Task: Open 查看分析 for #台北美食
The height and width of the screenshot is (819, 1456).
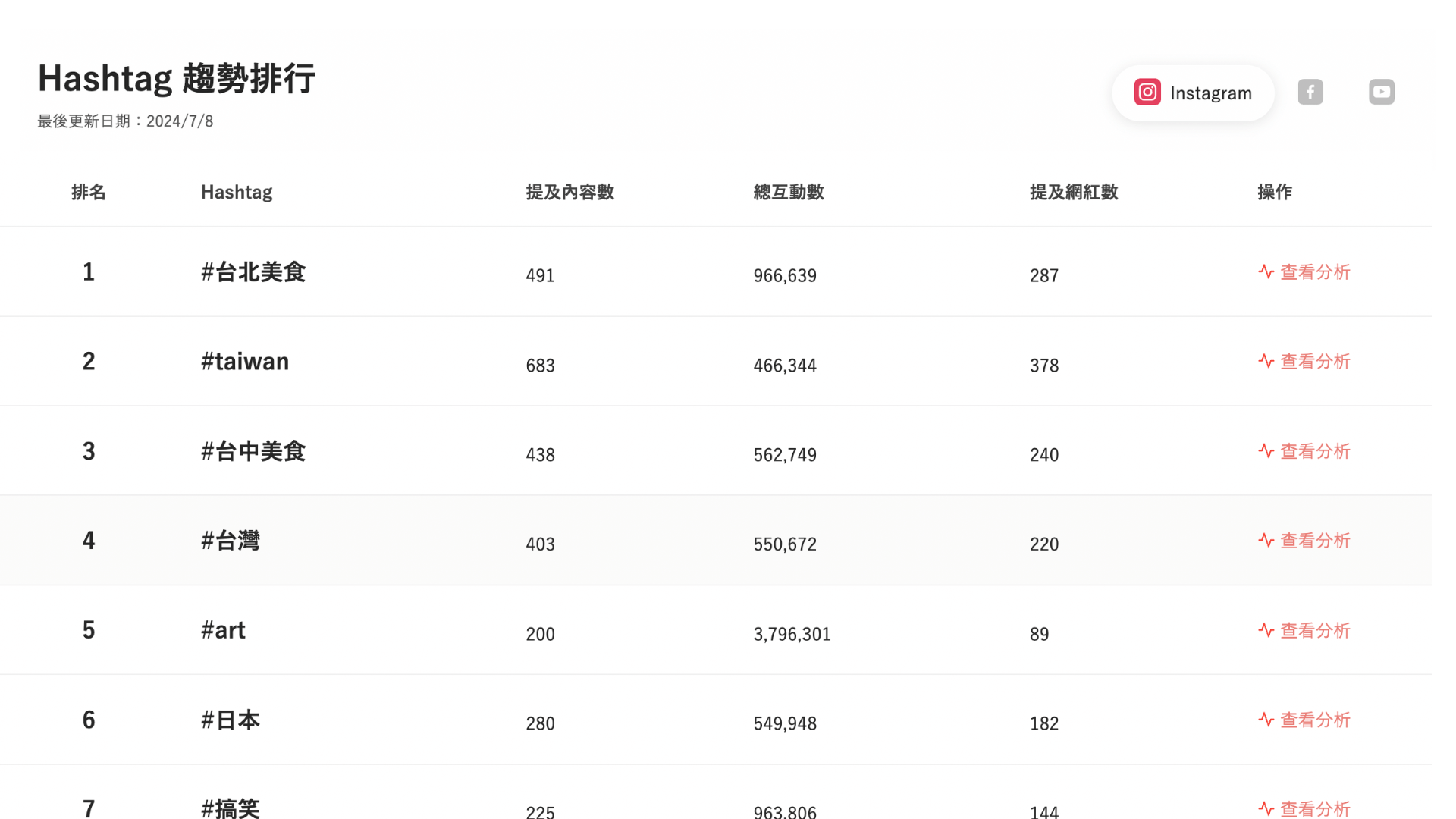Action: 1304,272
